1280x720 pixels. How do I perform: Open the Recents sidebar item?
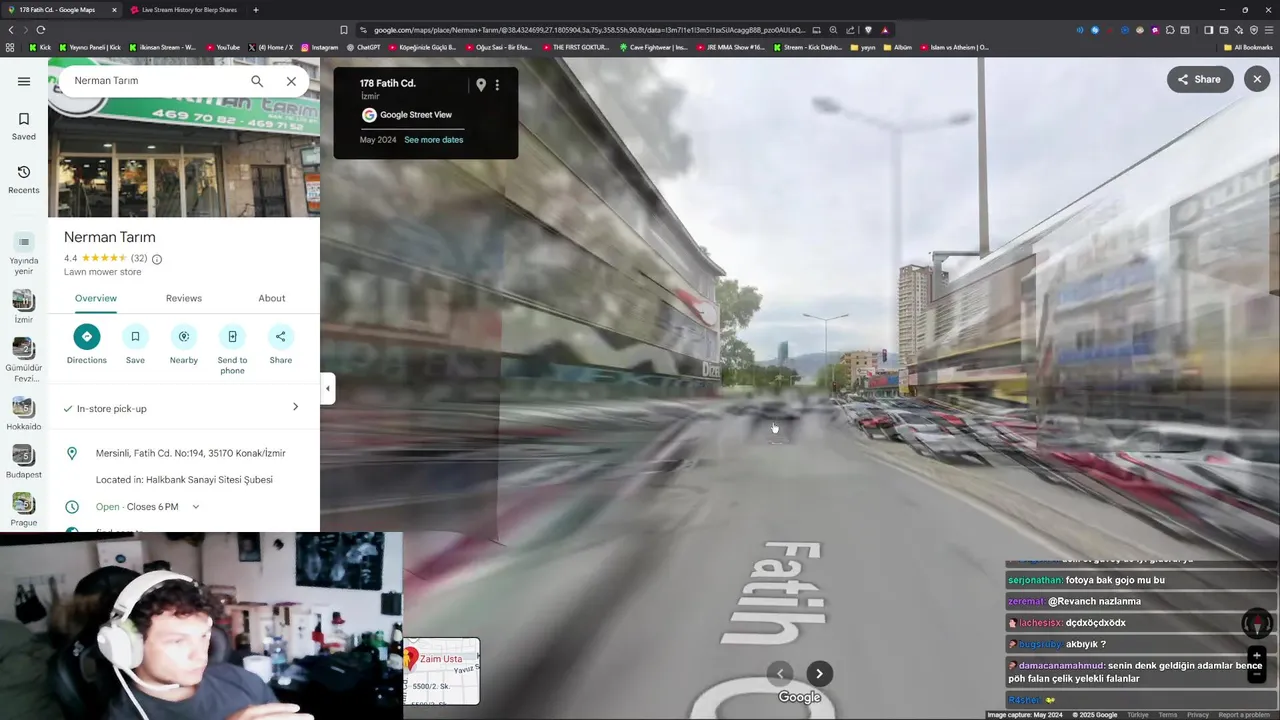tap(24, 180)
